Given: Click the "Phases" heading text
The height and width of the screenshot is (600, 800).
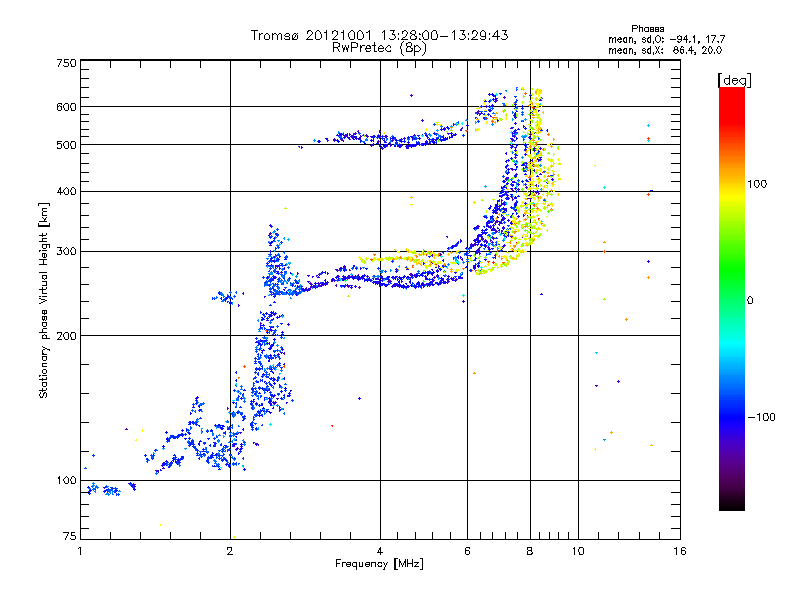Looking at the screenshot, I should pyautogui.click(x=647, y=29).
